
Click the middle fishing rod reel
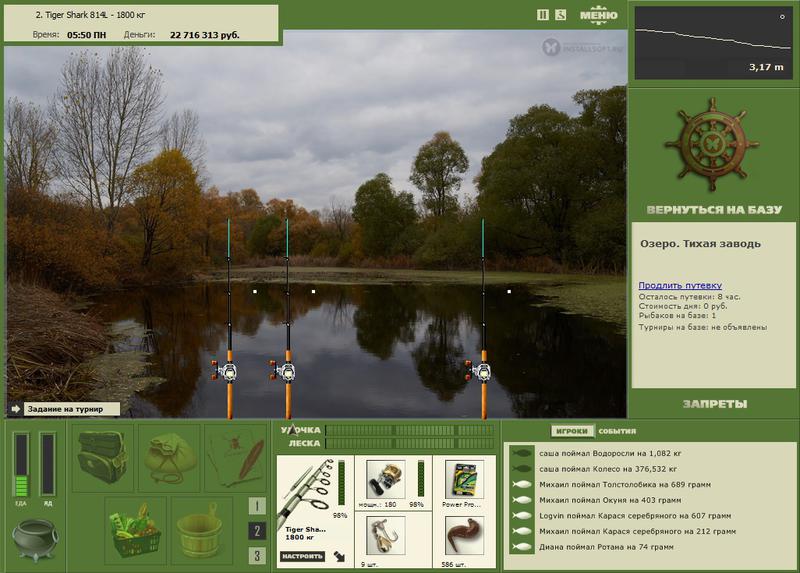[x=284, y=370]
